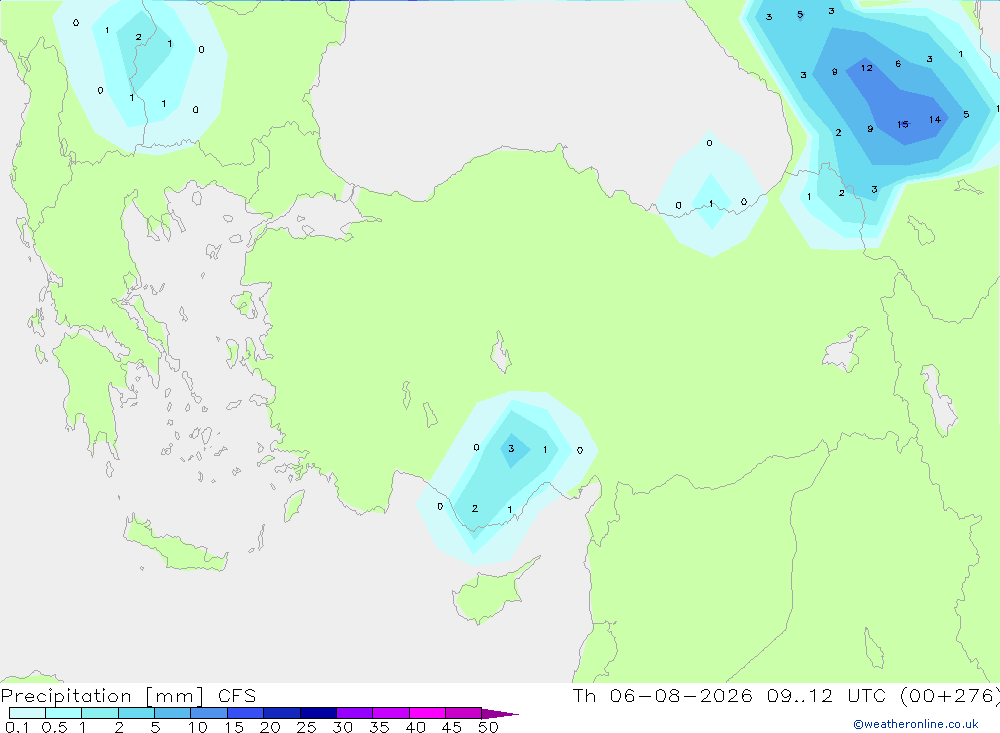
Task: Select the 0.5–1 mm legend color box
Action: [x=64, y=713]
